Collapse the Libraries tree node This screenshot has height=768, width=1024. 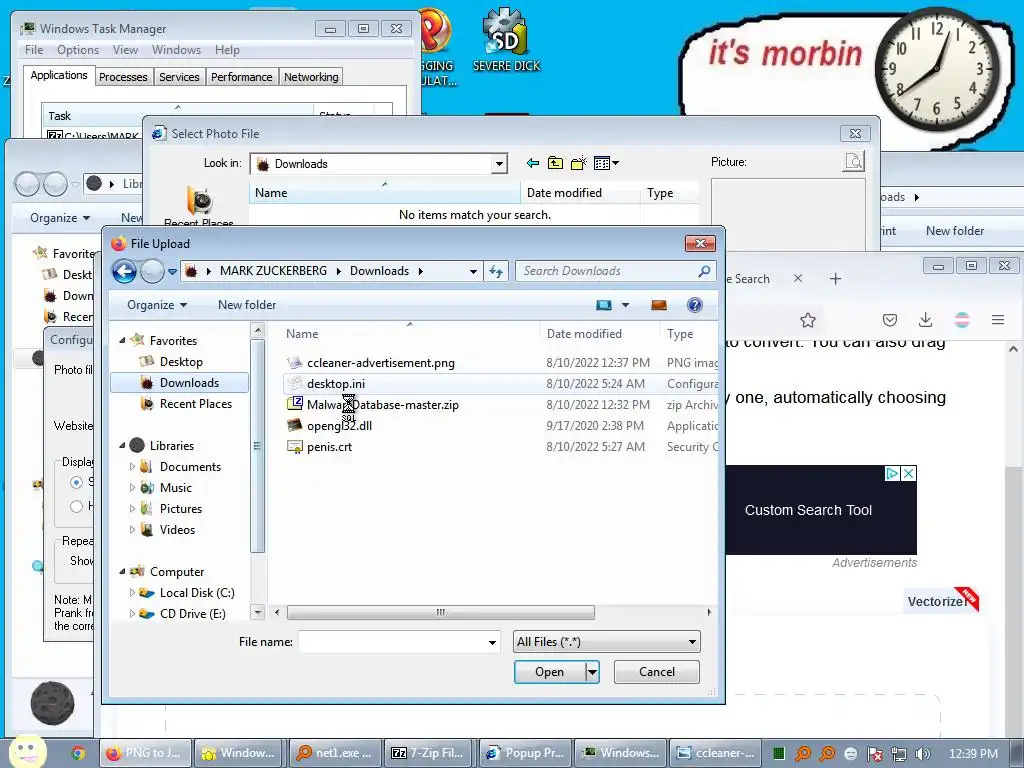coord(122,445)
